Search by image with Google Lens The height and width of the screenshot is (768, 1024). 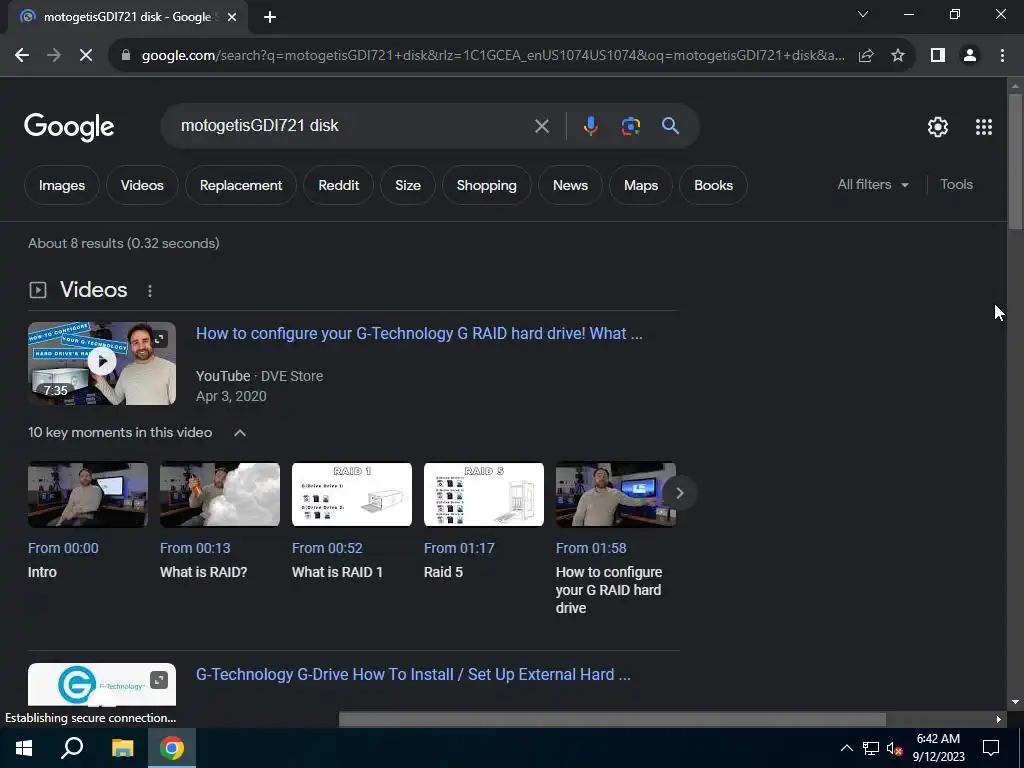[630, 126]
